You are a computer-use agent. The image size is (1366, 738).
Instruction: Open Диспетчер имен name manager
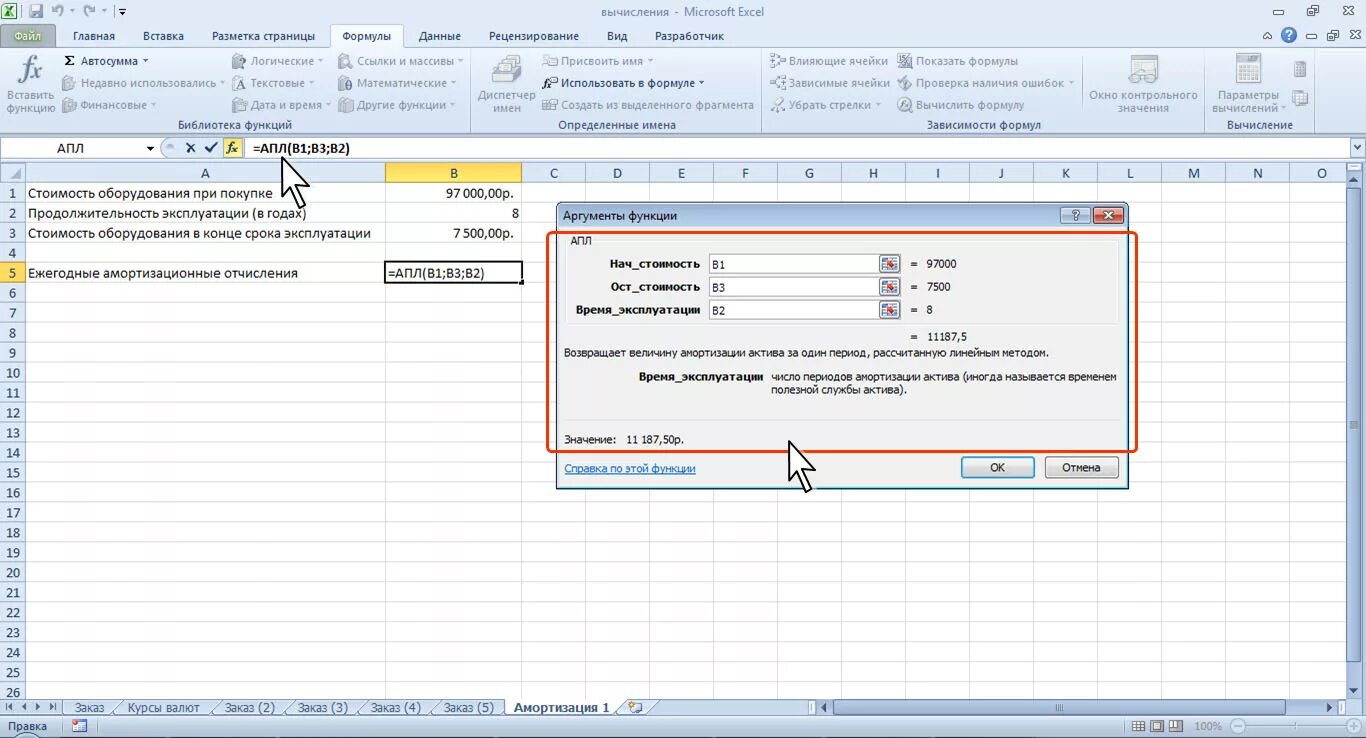point(506,85)
